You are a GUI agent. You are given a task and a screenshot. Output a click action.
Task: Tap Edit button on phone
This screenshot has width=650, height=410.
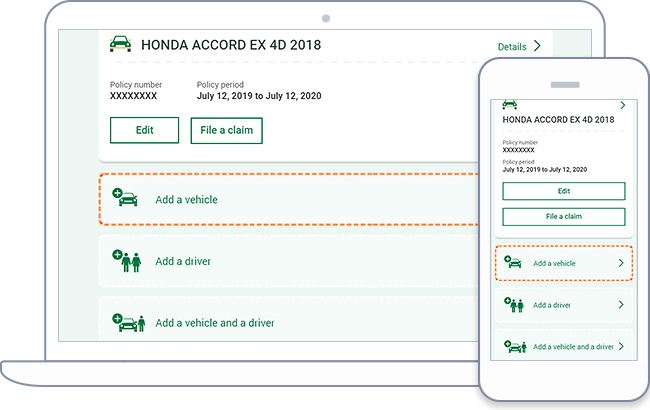click(x=564, y=191)
